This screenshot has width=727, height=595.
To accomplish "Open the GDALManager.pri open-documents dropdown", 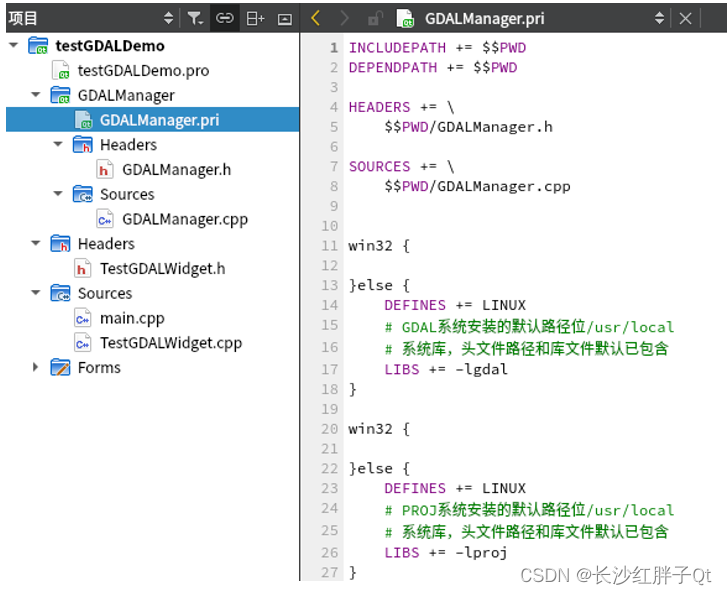I will point(659,19).
